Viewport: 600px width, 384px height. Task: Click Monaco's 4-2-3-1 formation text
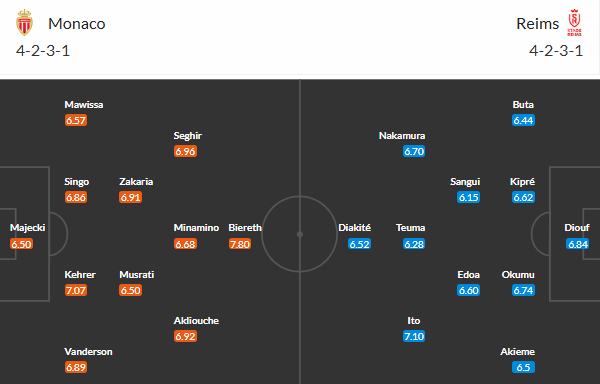43,50
